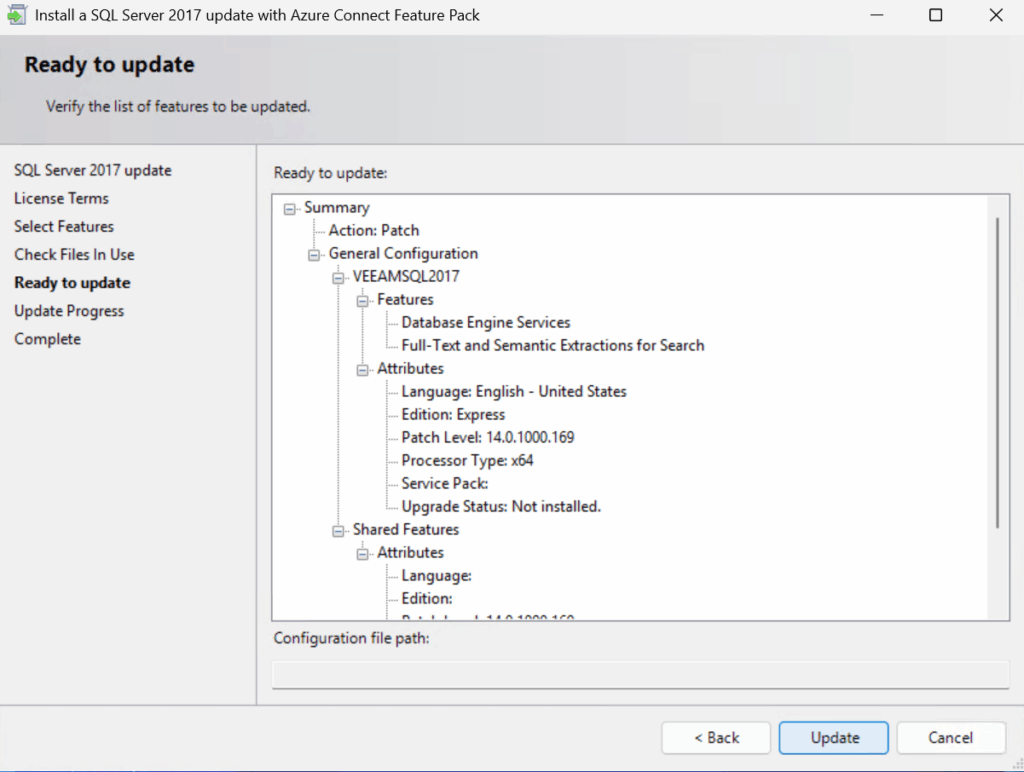Collapse the VEEAMSQL2017 instance node
The image size is (1024, 772).
338,278
